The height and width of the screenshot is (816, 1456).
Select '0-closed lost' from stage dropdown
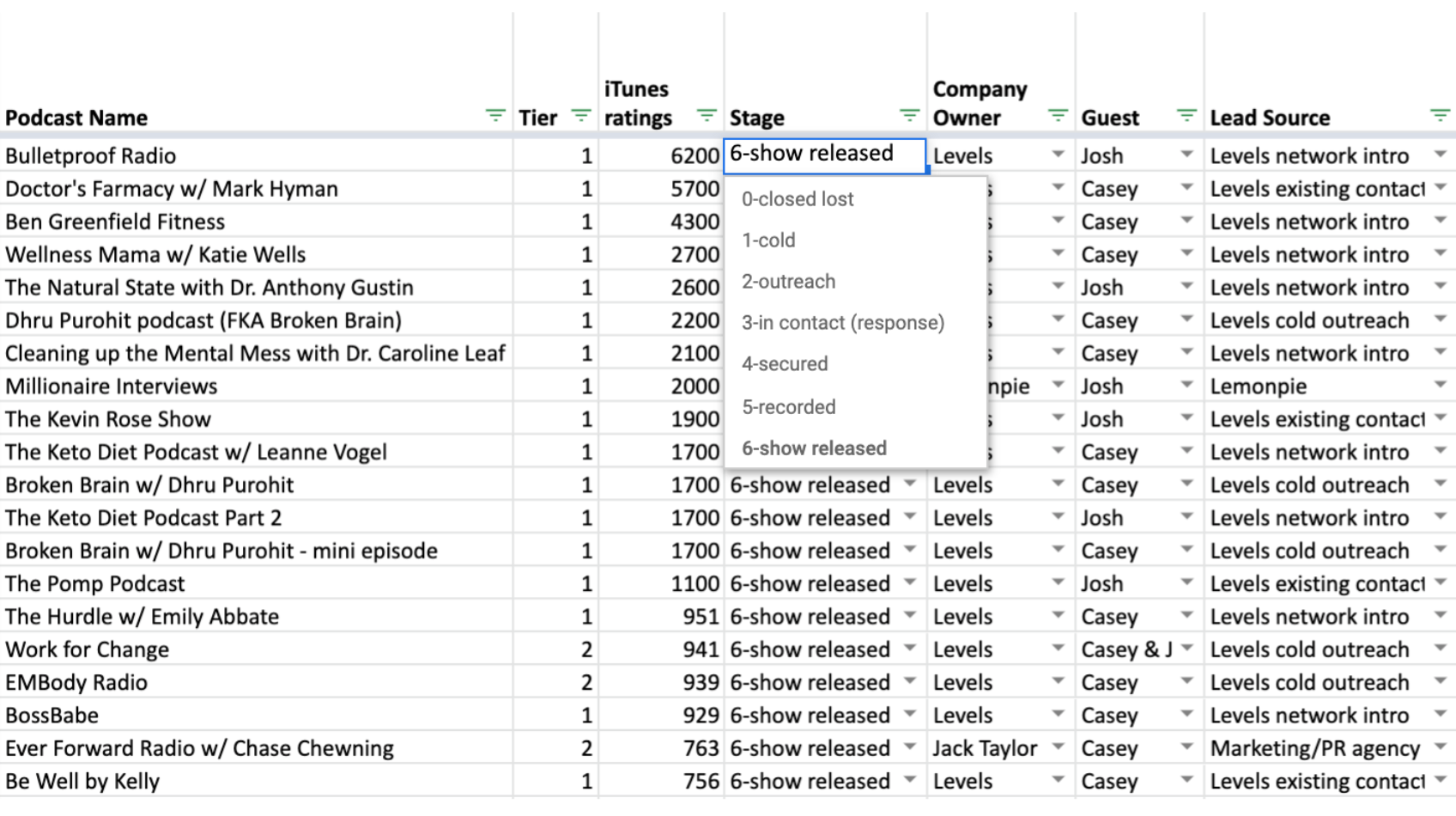[798, 199]
